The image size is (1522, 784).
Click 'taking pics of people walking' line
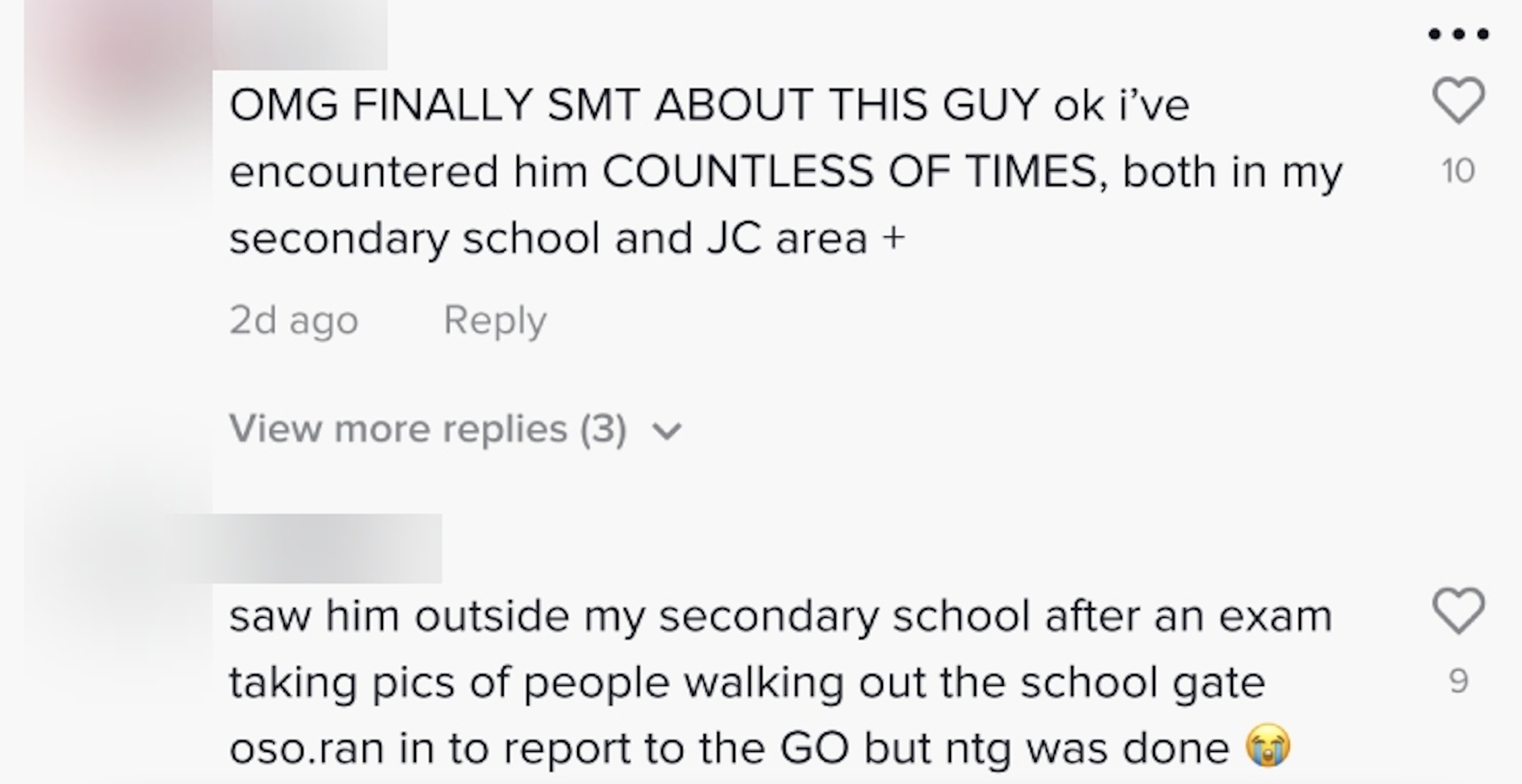[747, 682]
